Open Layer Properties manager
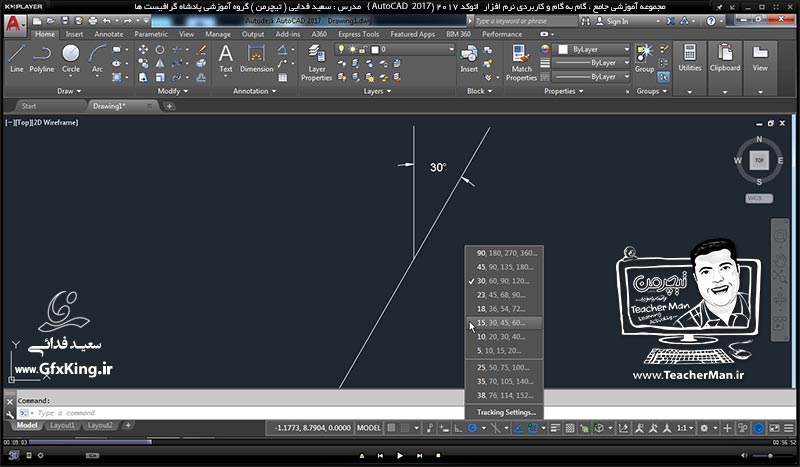 click(x=316, y=63)
